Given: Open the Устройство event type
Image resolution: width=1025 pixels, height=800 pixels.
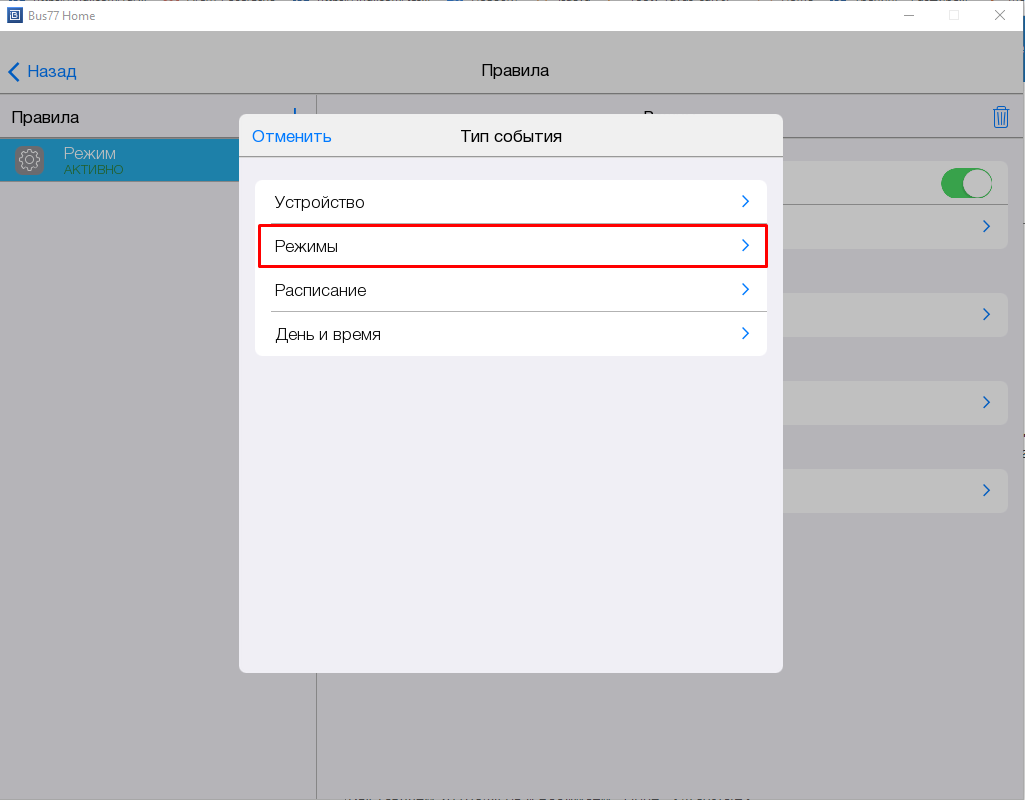Looking at the screenshot, I should pos(510,202).
